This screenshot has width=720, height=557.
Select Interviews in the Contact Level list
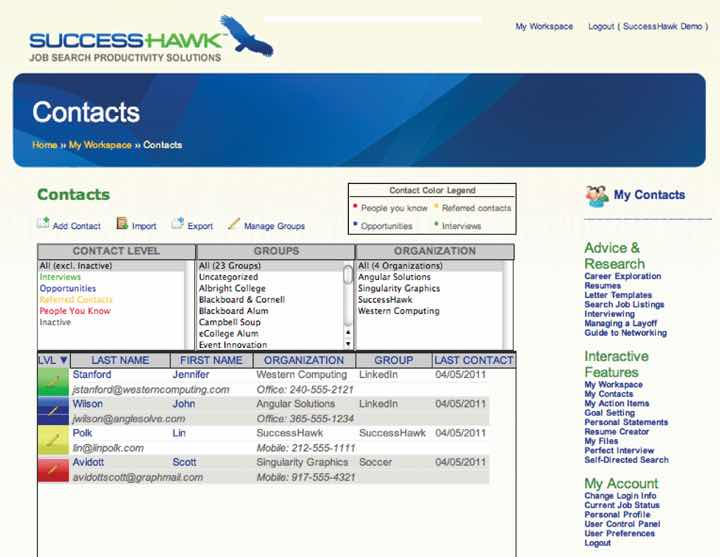tap(60, 277)
